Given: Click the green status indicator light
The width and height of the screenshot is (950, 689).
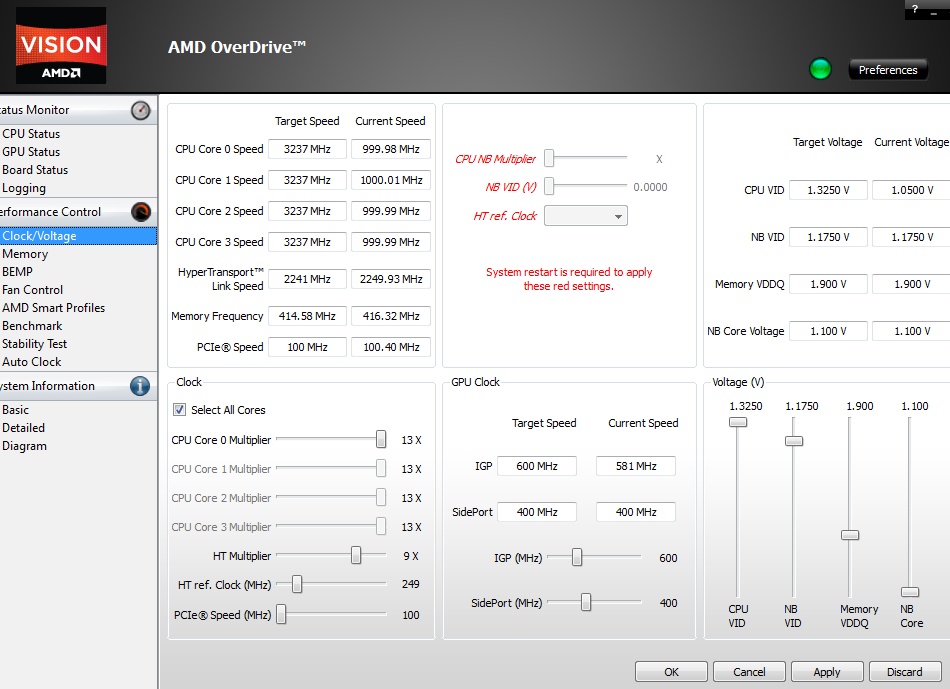Looking at the screenshot, I should (x=820, y=69).
